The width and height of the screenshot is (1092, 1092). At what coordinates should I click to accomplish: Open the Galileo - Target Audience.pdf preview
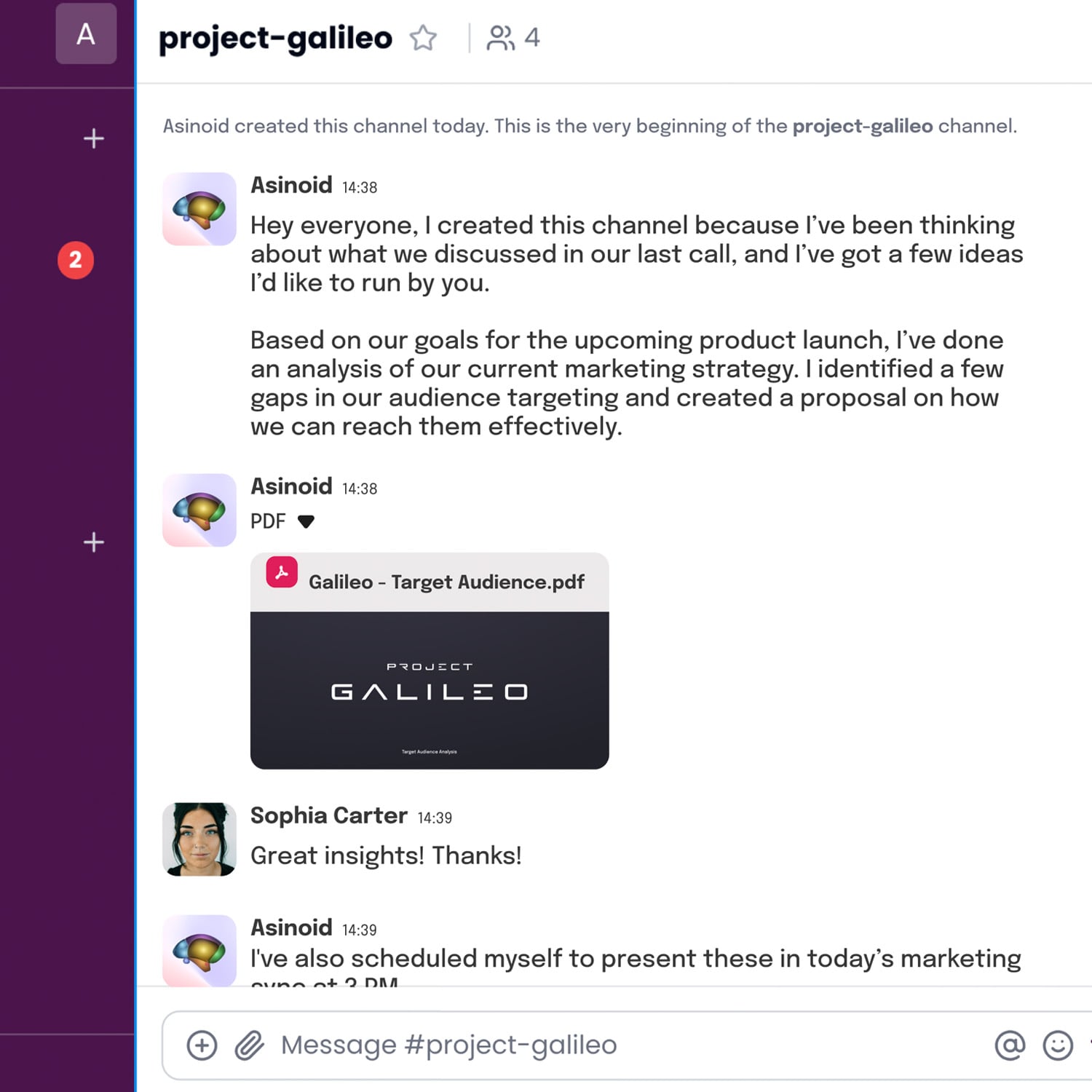pos(430,690)
